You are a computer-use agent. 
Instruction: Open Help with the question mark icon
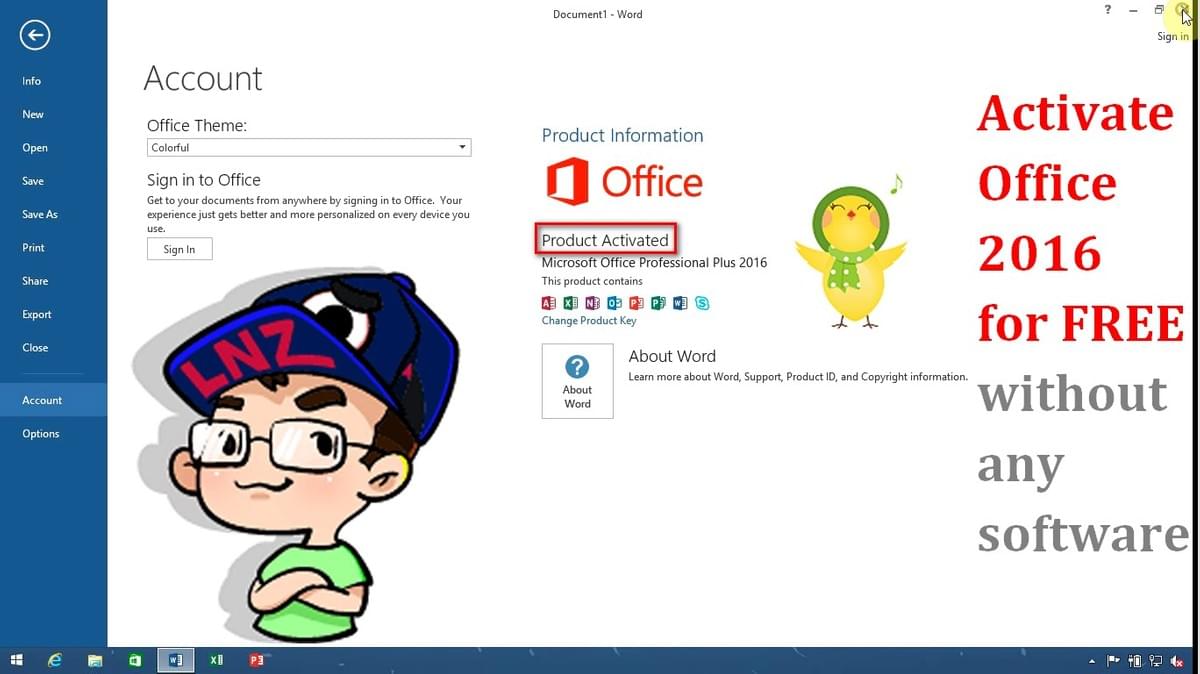[x=1107, y=10]
